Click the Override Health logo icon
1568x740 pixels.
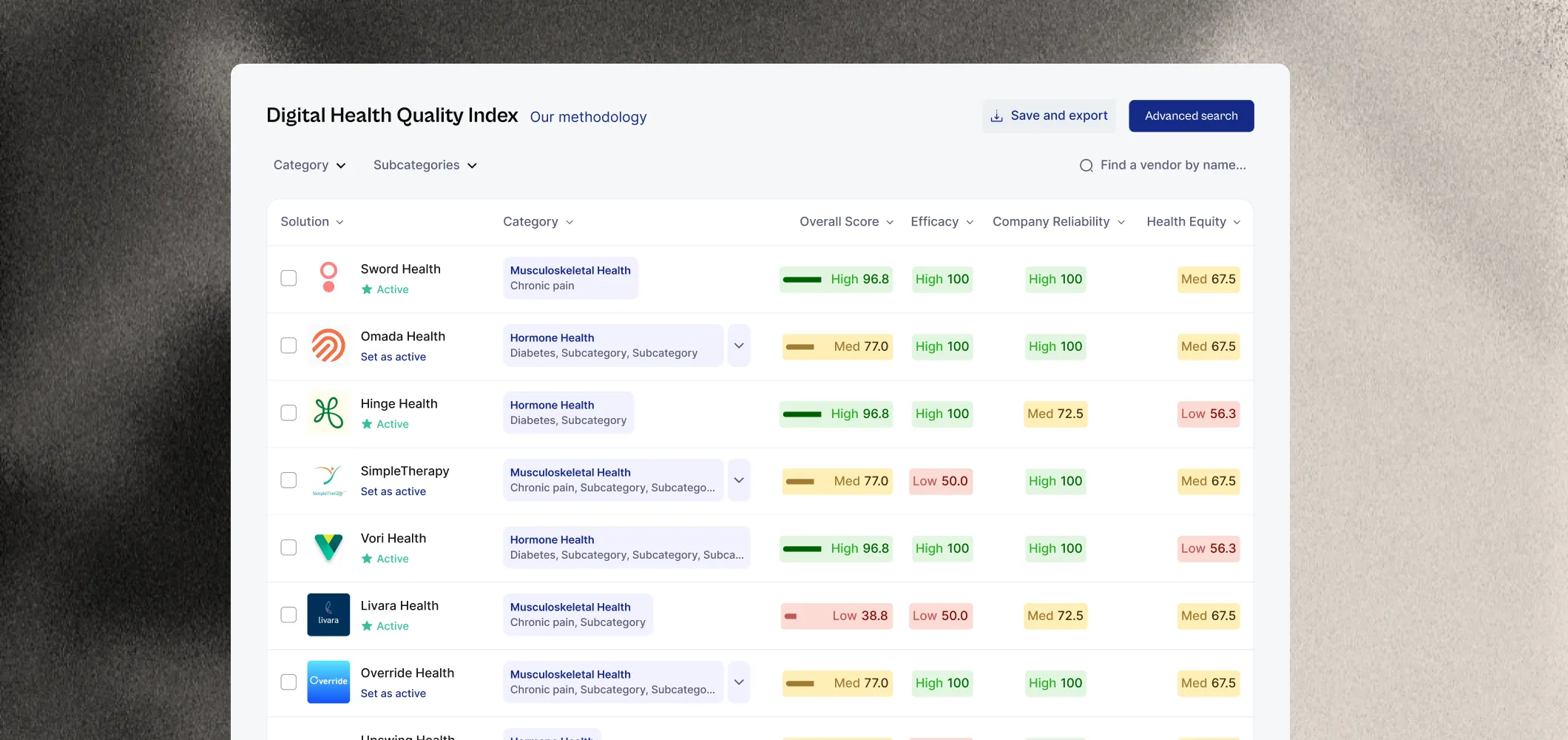328,682
